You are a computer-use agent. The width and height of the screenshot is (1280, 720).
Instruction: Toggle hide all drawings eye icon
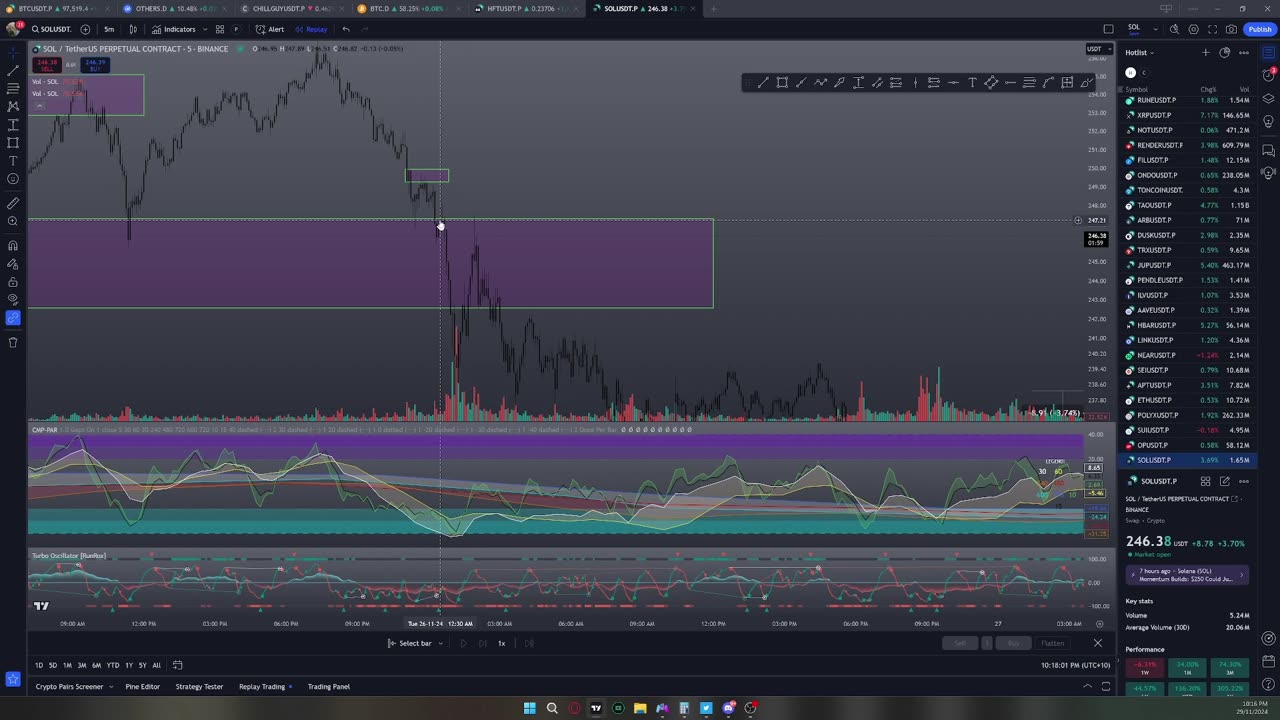pyautogui.click(x=13, y=300)
